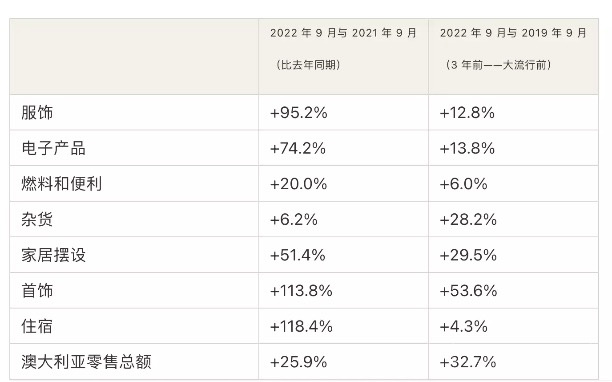This screenshot has width=612, height=382.
Task: Select the +28.2% value for 杂货
Action: [x=468, y=220]
